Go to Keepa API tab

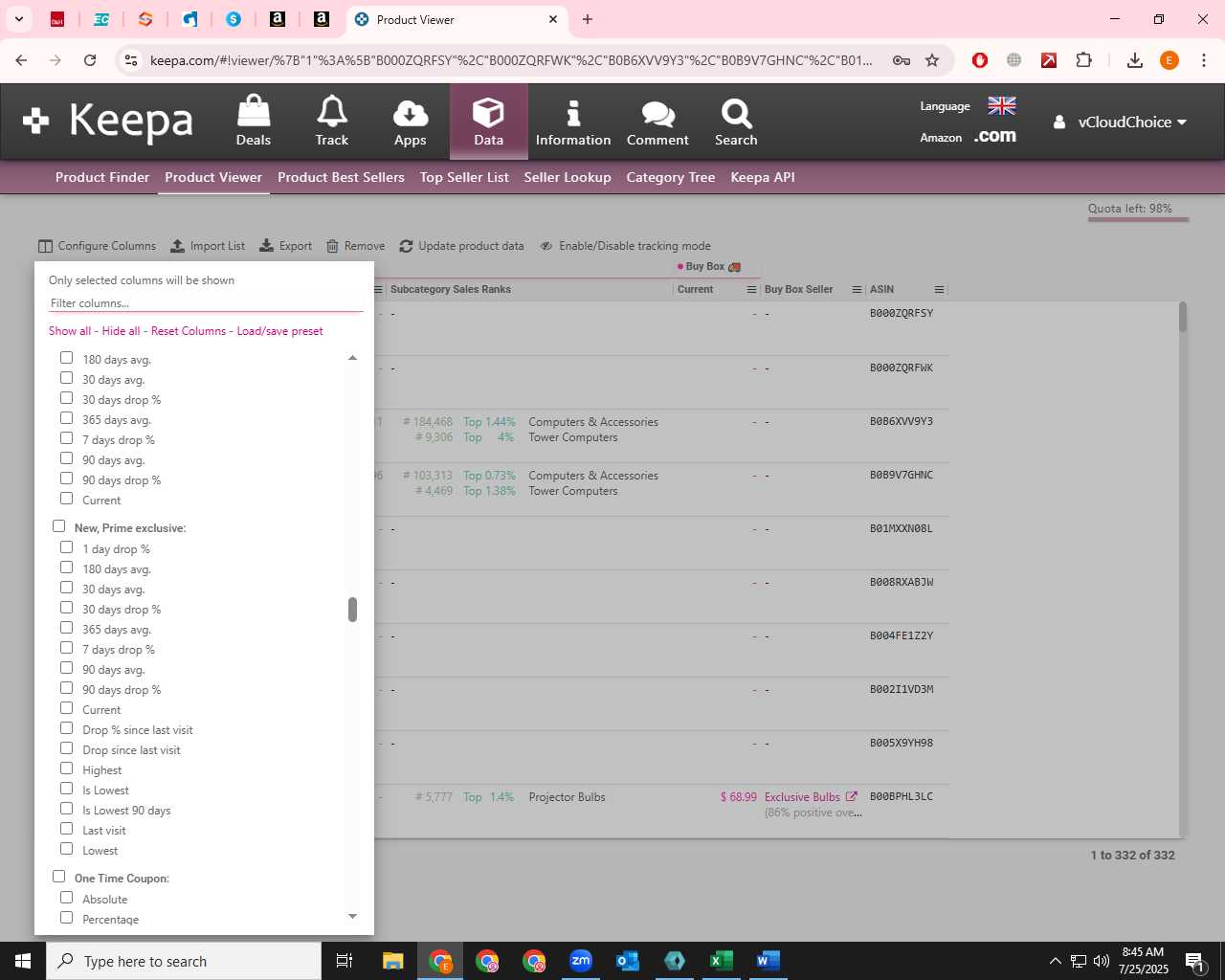[763, 177]
